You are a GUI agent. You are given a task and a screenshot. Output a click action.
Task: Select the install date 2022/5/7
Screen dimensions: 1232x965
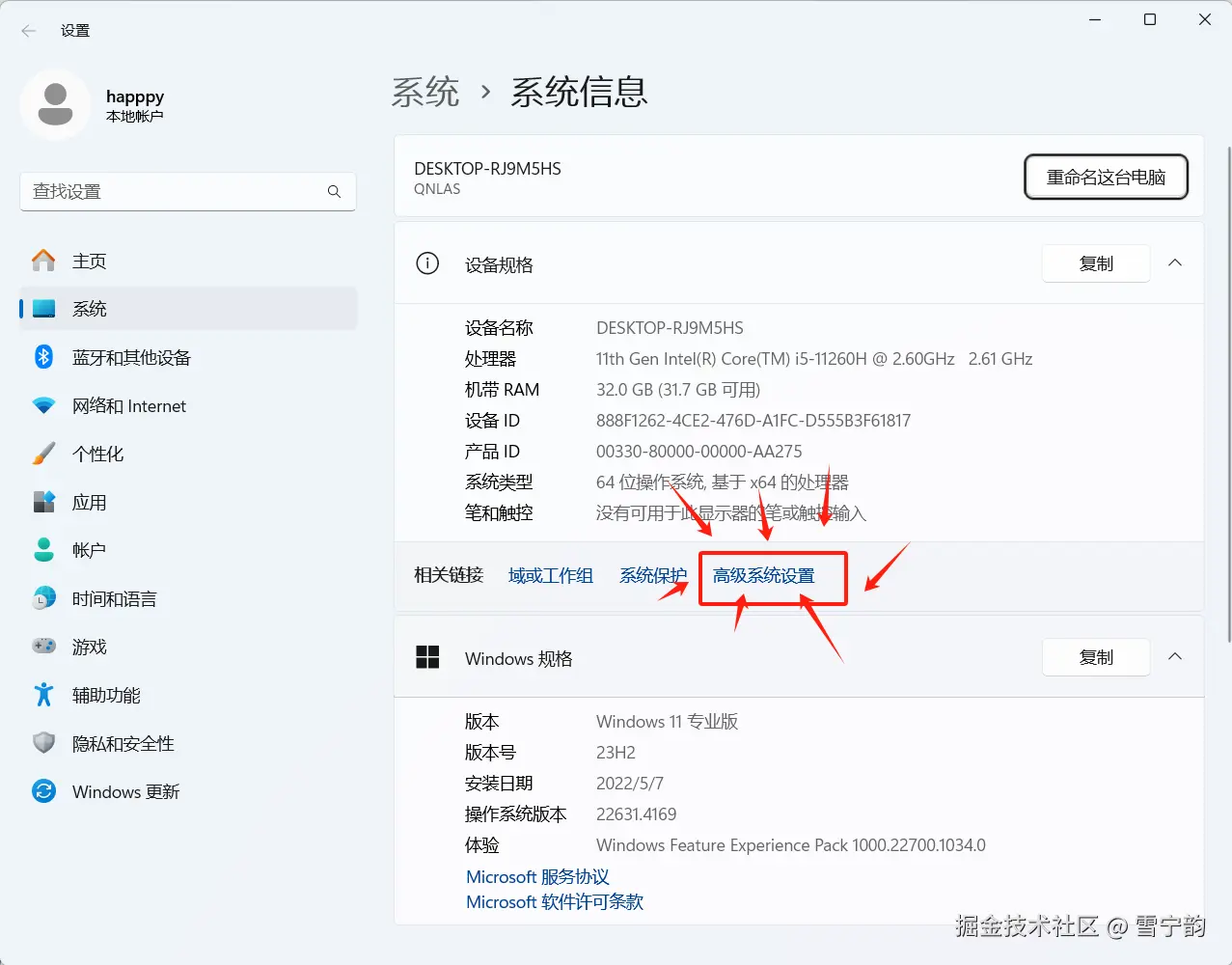630,784
